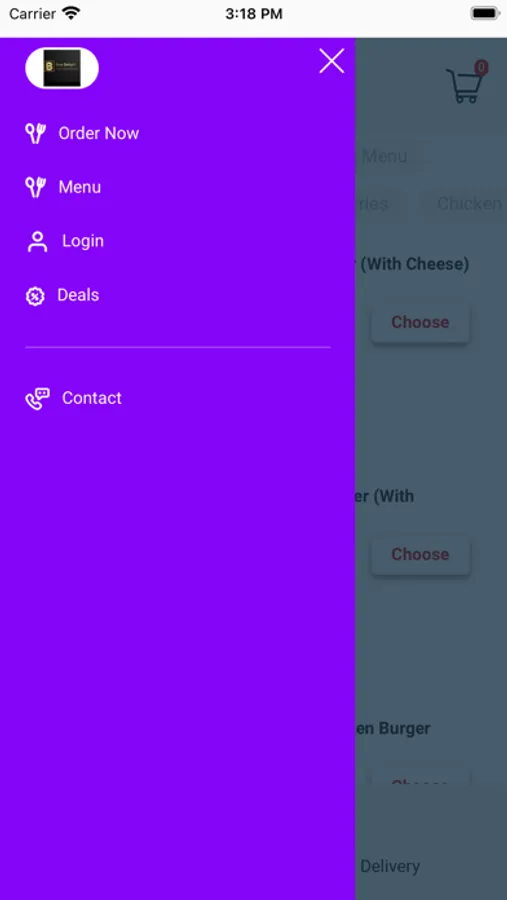Tap the fork-and-spoon icon beside Menu
This screenshot has width=507, height=900.
[35, 187]
